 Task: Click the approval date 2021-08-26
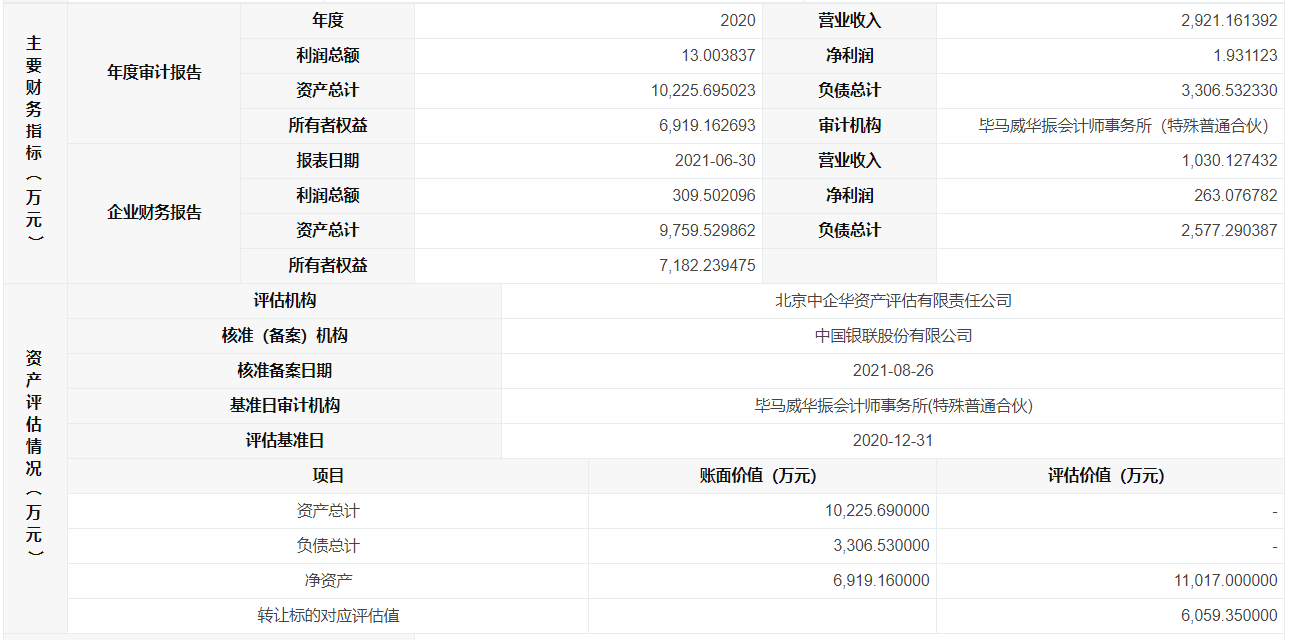tap(893, 371)
